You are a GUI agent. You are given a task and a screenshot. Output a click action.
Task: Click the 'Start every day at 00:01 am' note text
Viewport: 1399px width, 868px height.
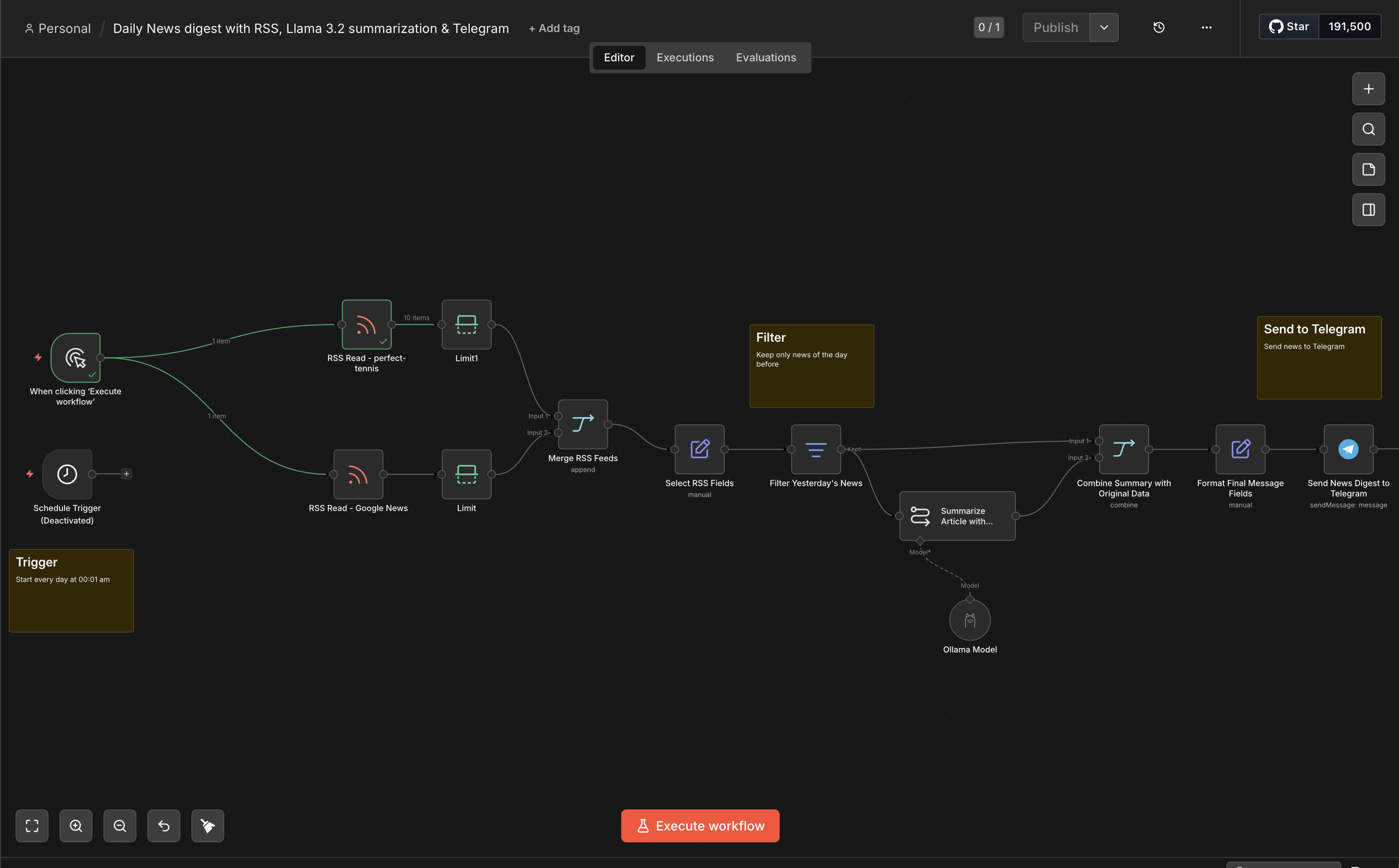[63, 579]
